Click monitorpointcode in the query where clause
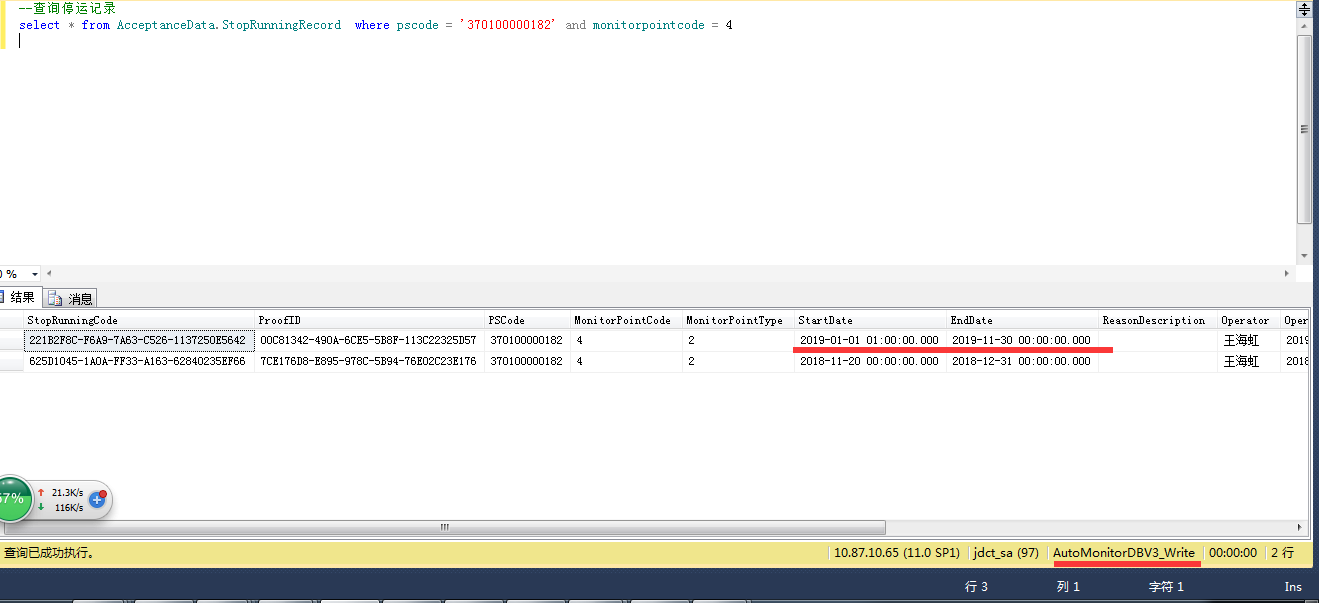The height and width of the screenshot is (603, 1319). pos(648,25)
